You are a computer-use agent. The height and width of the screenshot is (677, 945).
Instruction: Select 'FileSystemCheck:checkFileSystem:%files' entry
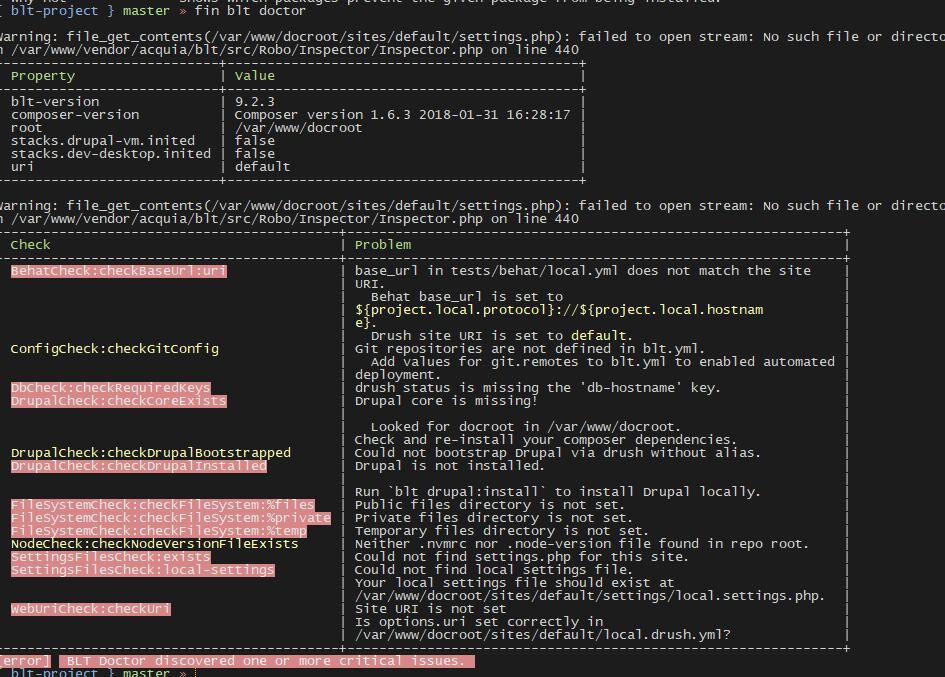(163, 505)
